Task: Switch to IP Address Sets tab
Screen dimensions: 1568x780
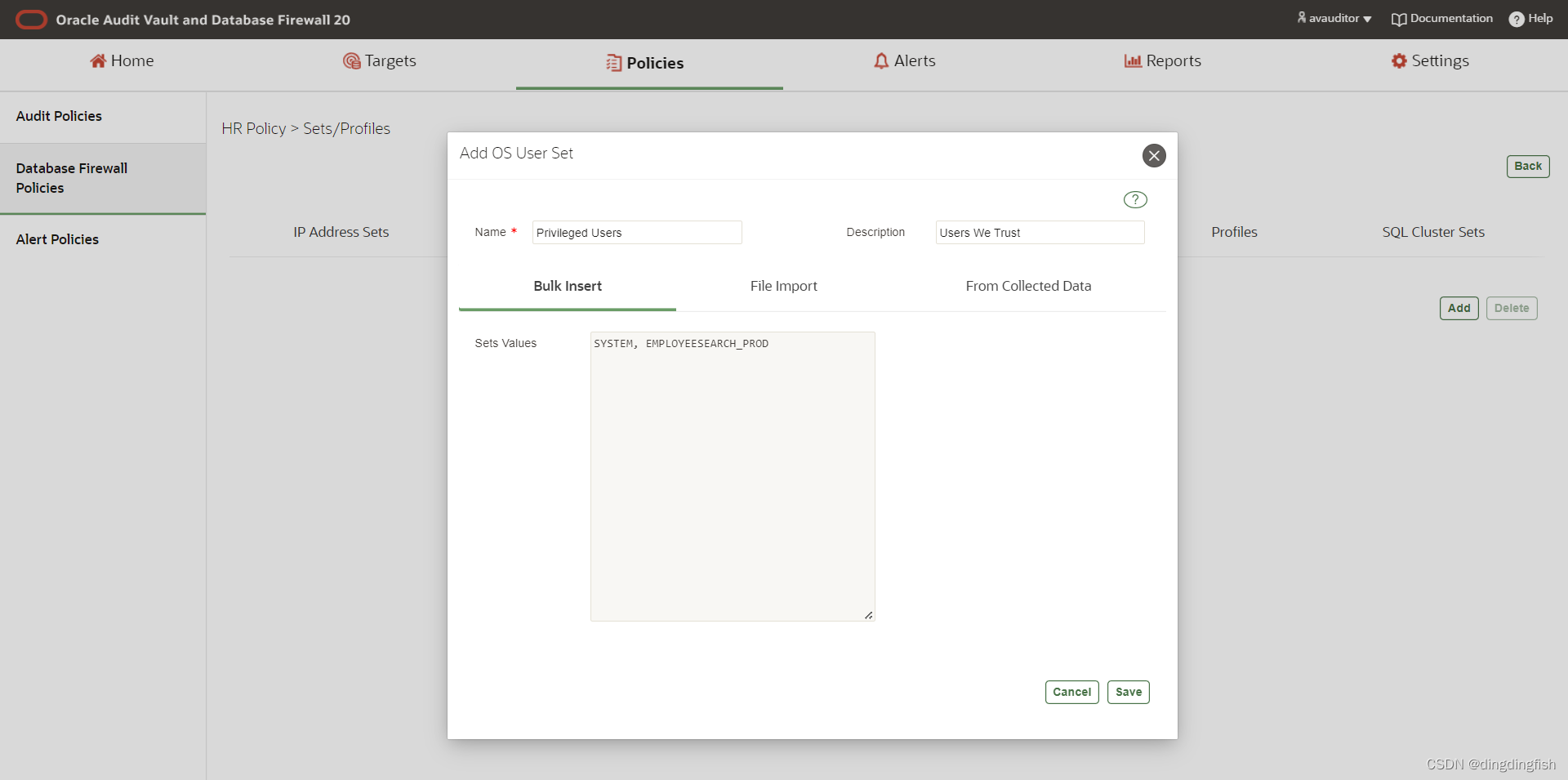Action: (x=341, y=232)
